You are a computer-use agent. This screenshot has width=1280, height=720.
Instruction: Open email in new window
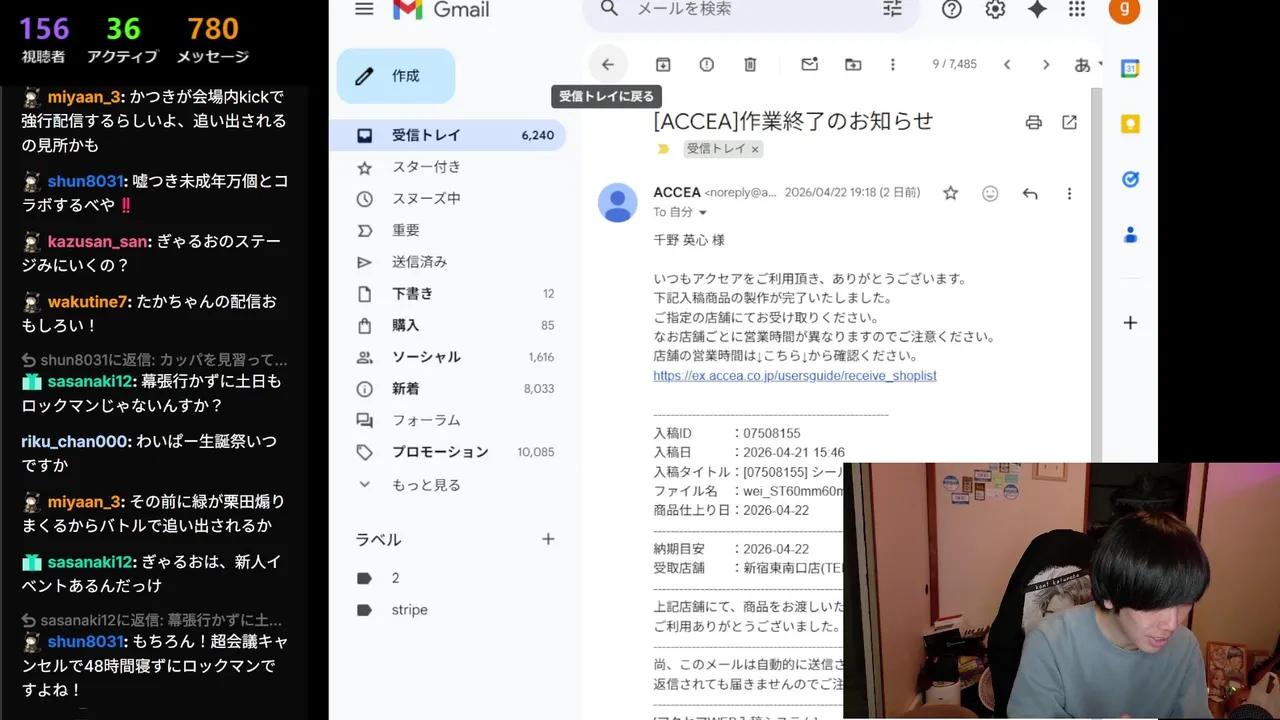click(x=1070, y=122)
